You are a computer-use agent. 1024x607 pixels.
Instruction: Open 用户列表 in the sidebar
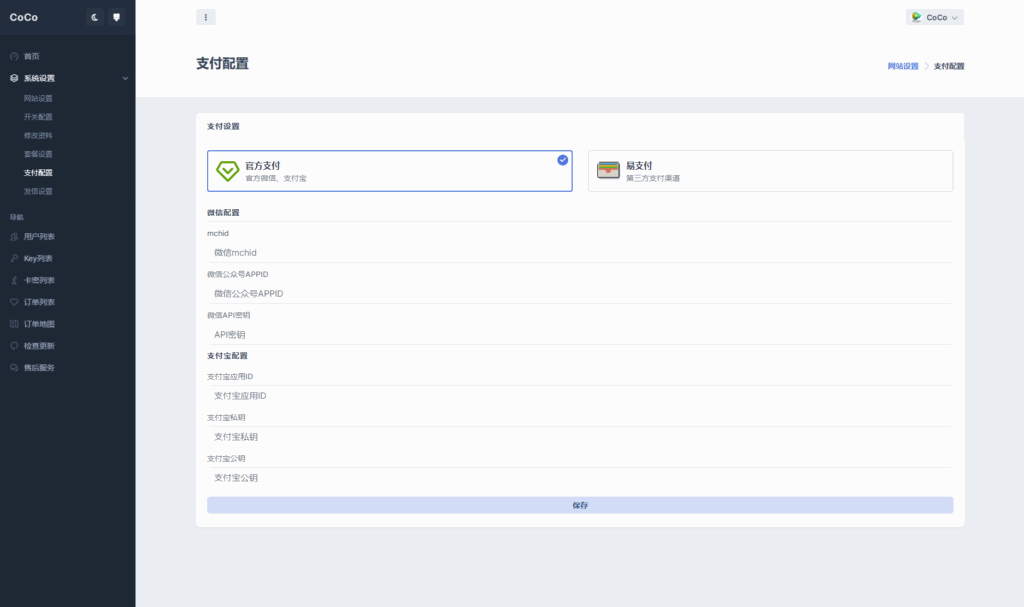(x=39, y=236)
